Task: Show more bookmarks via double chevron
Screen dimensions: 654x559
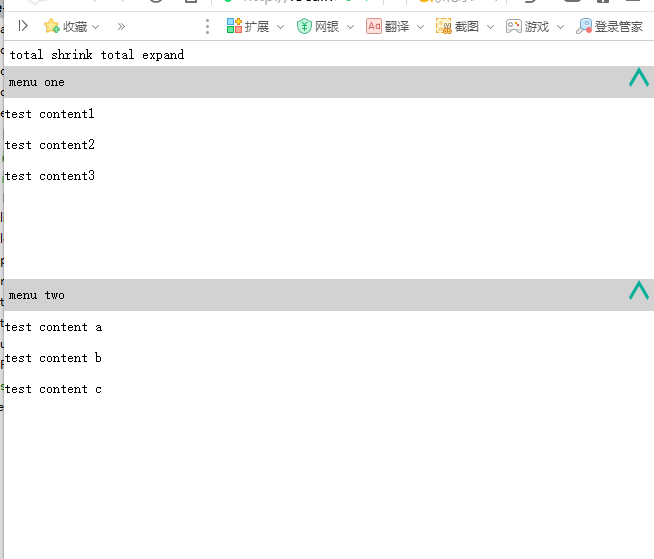Action: point(121,27)
